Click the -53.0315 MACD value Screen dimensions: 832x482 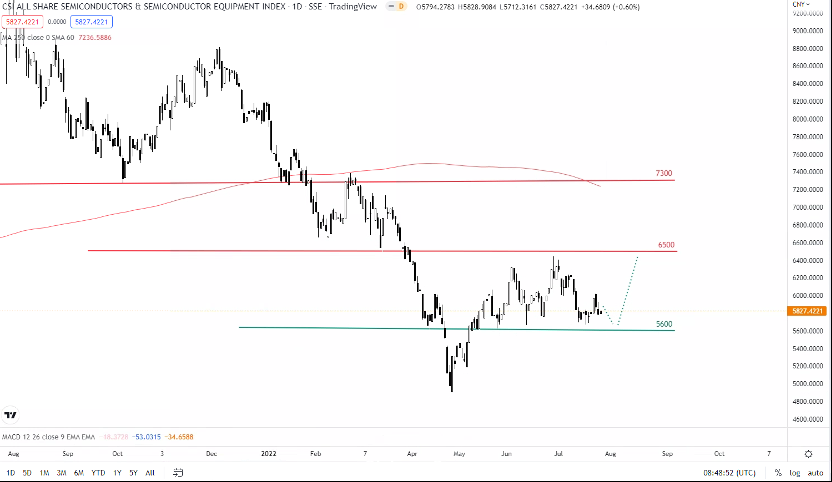[x=147, y=437]
